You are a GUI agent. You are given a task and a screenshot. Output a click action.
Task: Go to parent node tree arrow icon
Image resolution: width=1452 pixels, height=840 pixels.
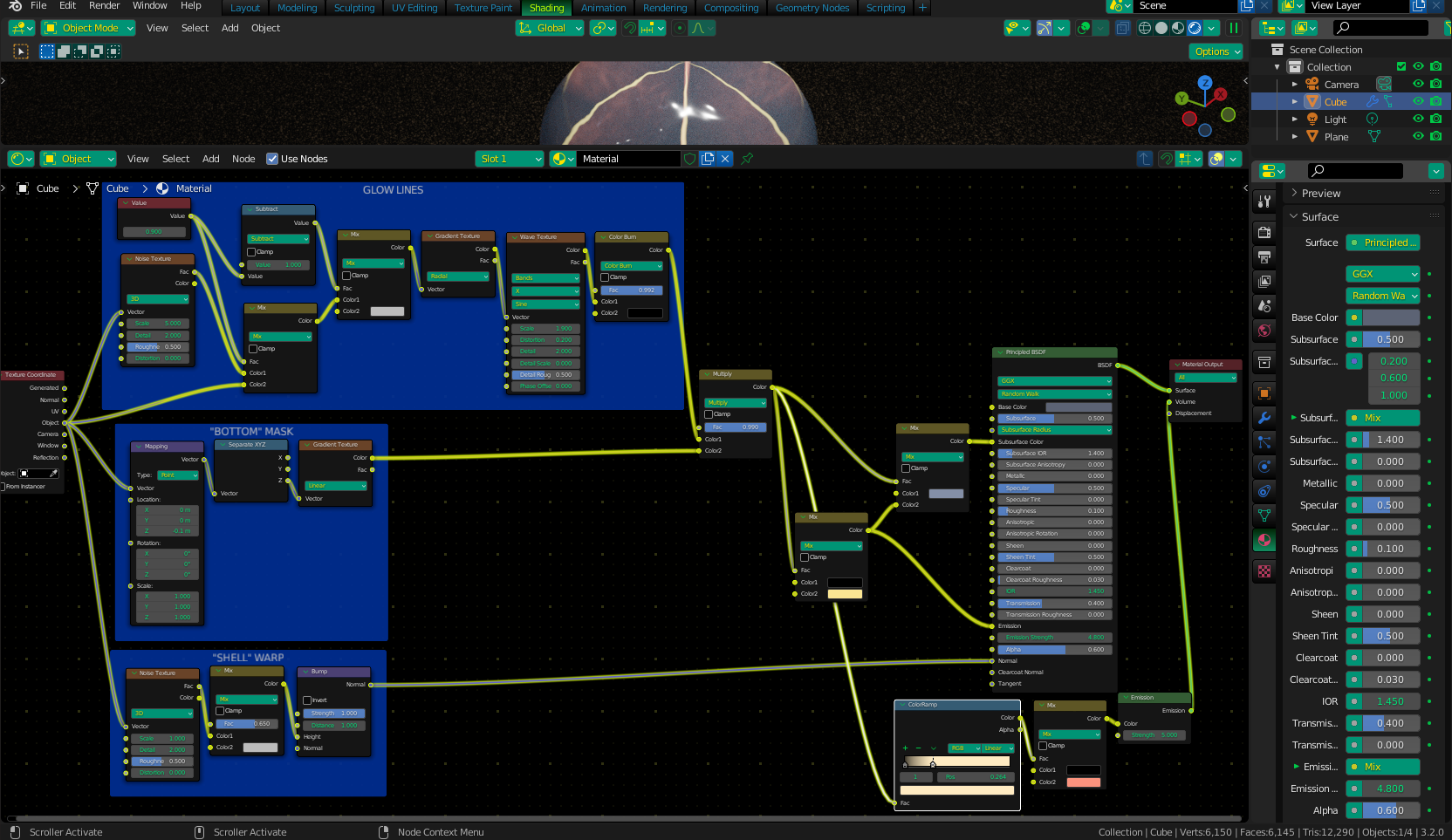click(1145, 159)
